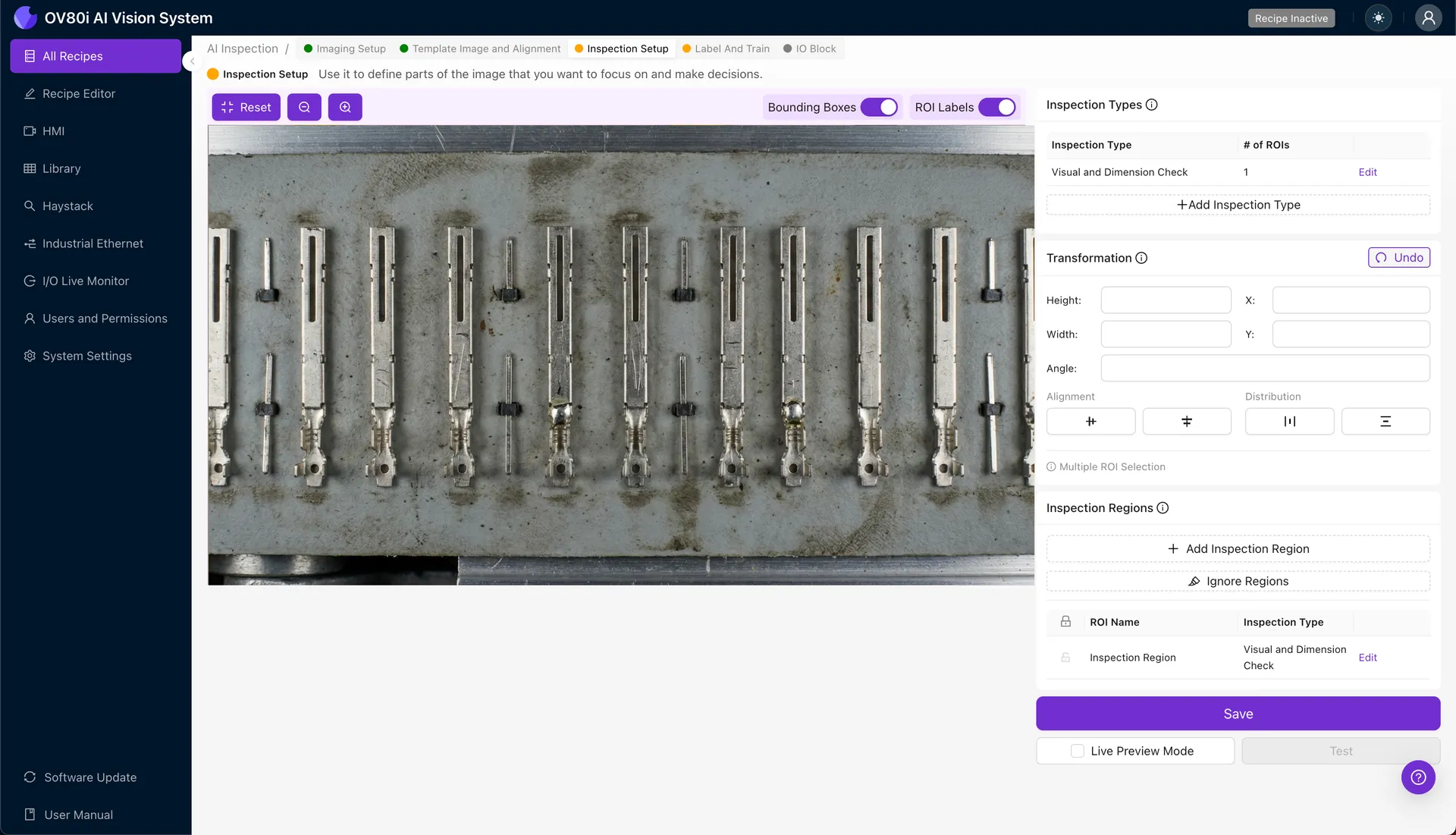Select the vertical distribution icon under Distribution
The image size is (1456, 835).
(x=1386, y=421)
